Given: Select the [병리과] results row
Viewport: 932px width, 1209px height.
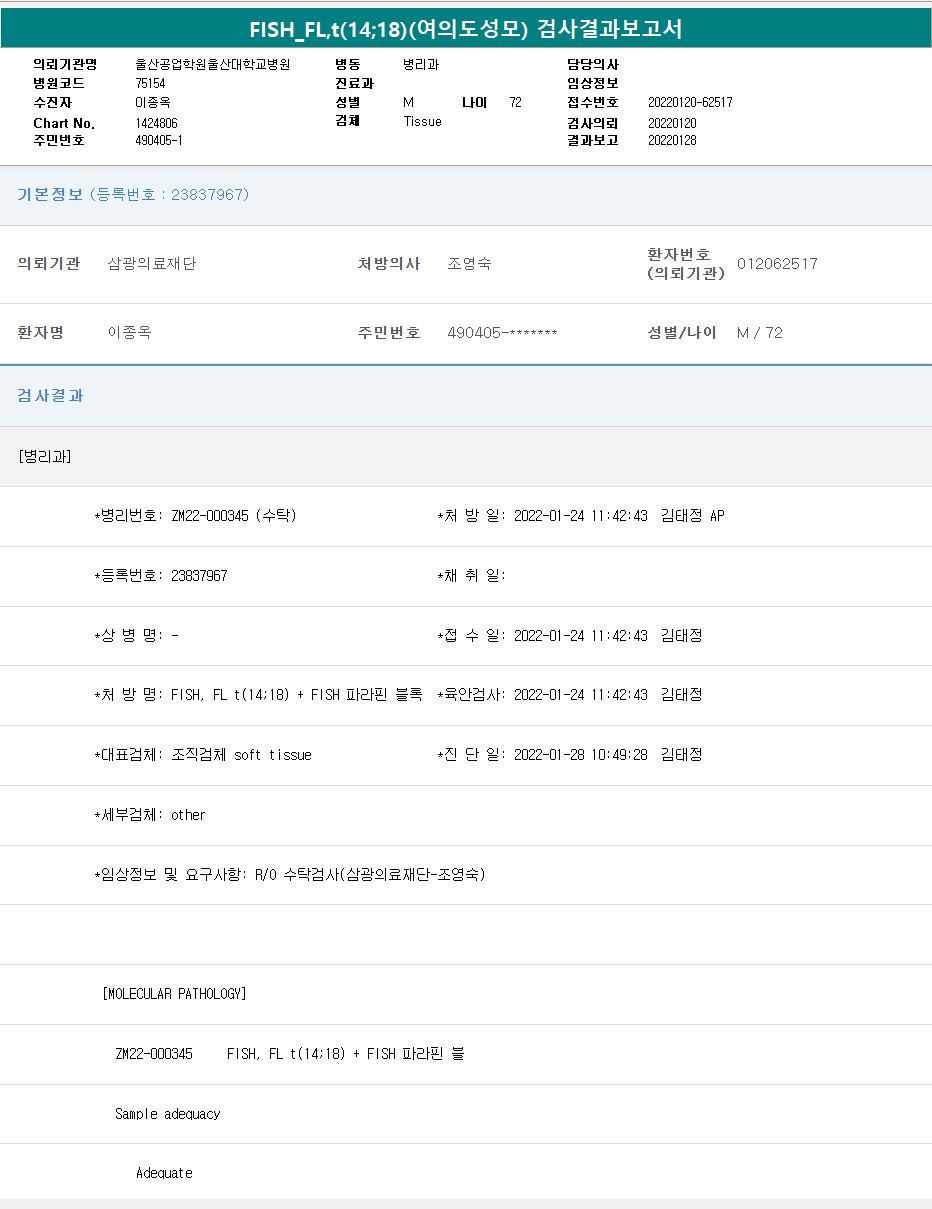Looking at the screenshot, I should pos(45,456).
